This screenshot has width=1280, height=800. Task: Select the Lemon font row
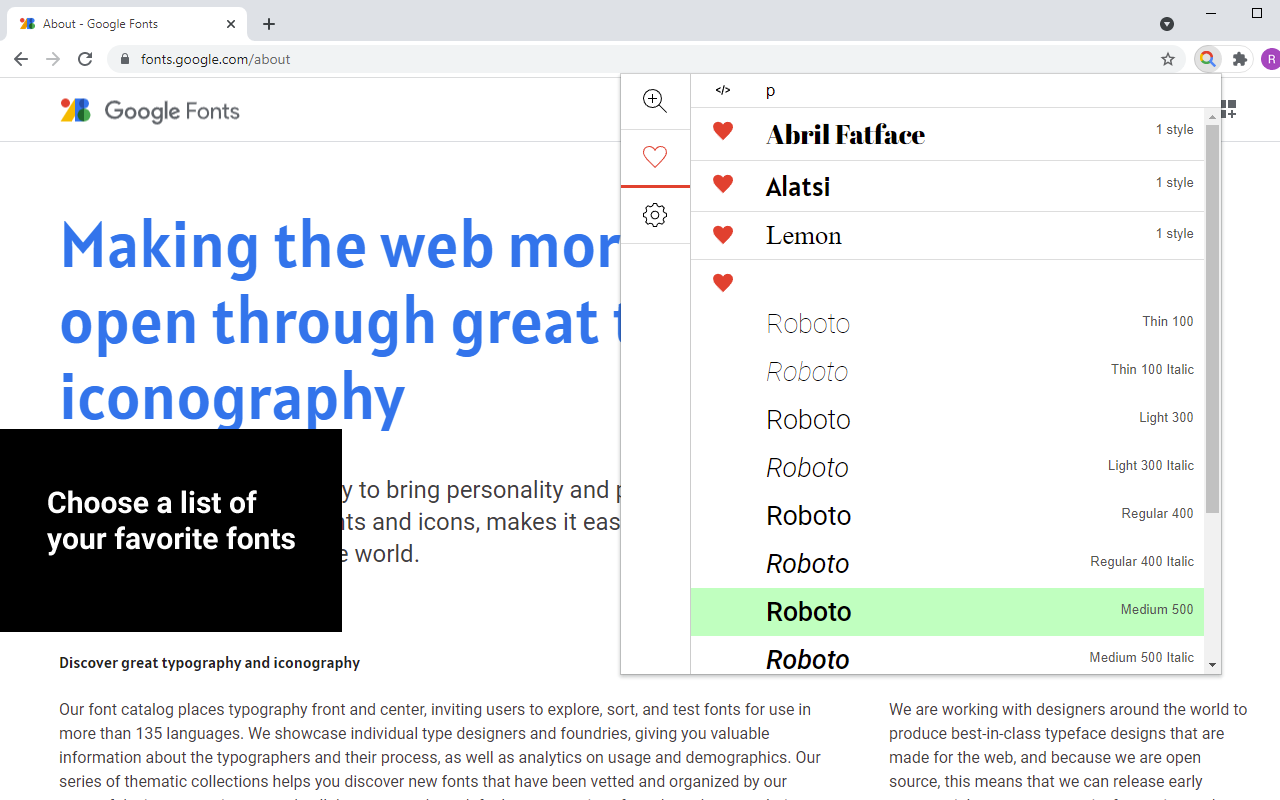pyautogui.click(x=947, y=236)
